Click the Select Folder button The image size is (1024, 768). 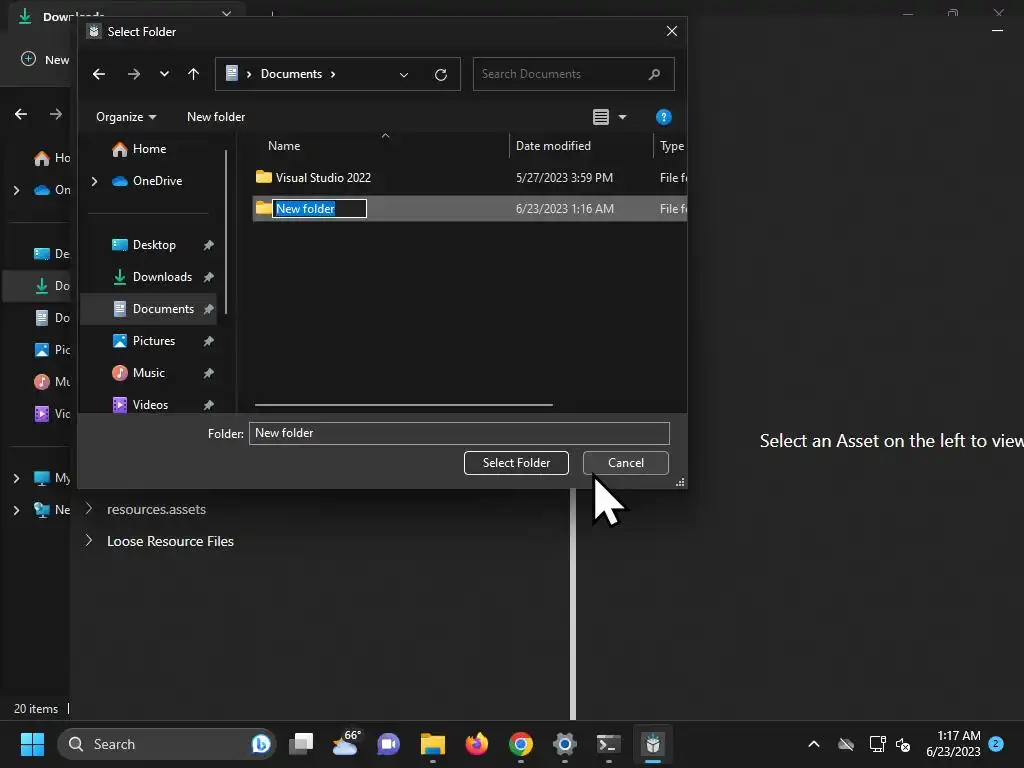(516, 463)
